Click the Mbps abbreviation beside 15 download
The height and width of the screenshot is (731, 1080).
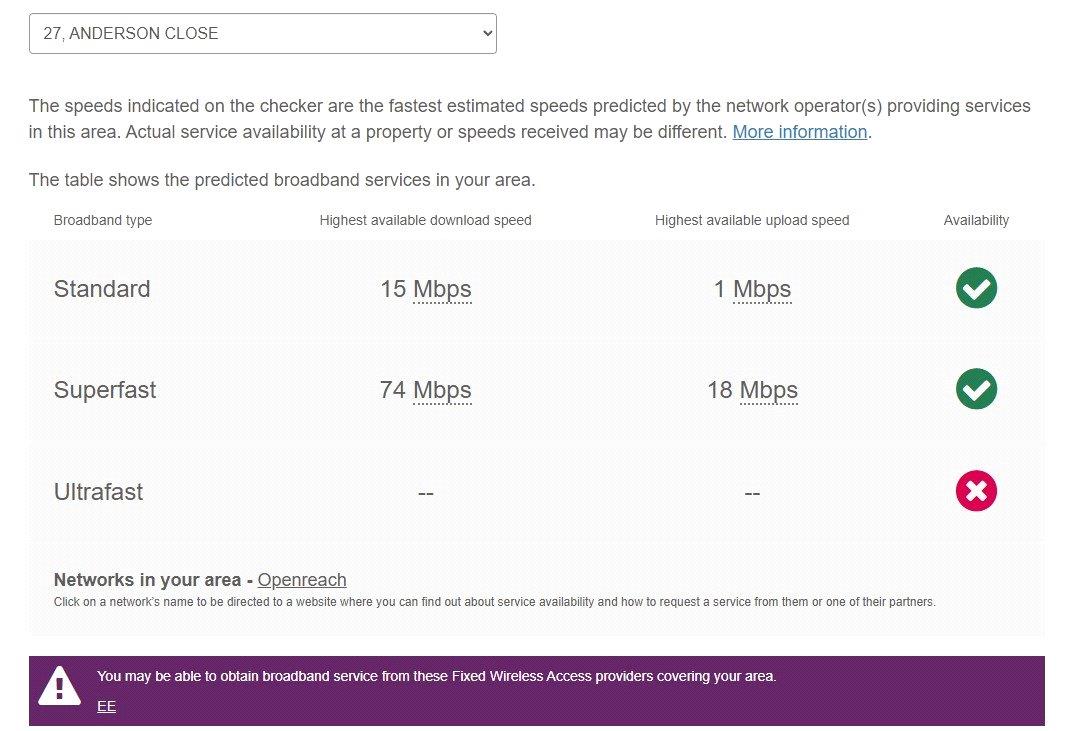pyautogui.click(x=442, y=289)
